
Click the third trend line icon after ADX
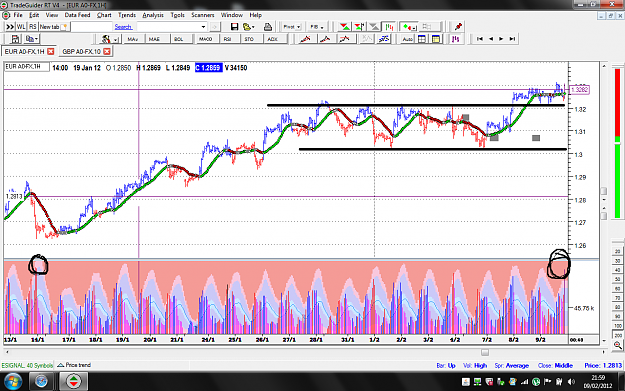point(345,39)
